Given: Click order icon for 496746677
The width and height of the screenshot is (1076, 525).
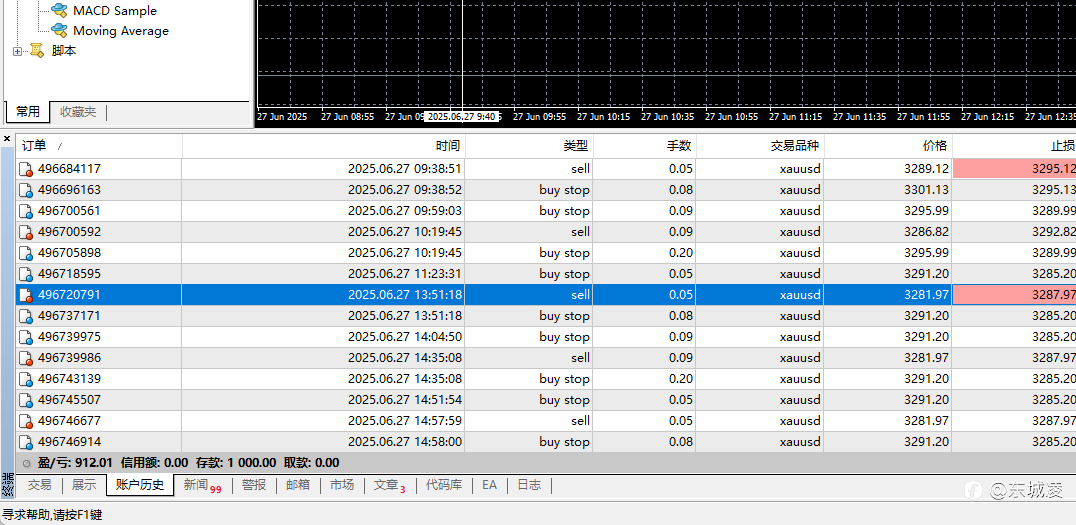Looking at the screenshot, I should click(x=26, y=421).
